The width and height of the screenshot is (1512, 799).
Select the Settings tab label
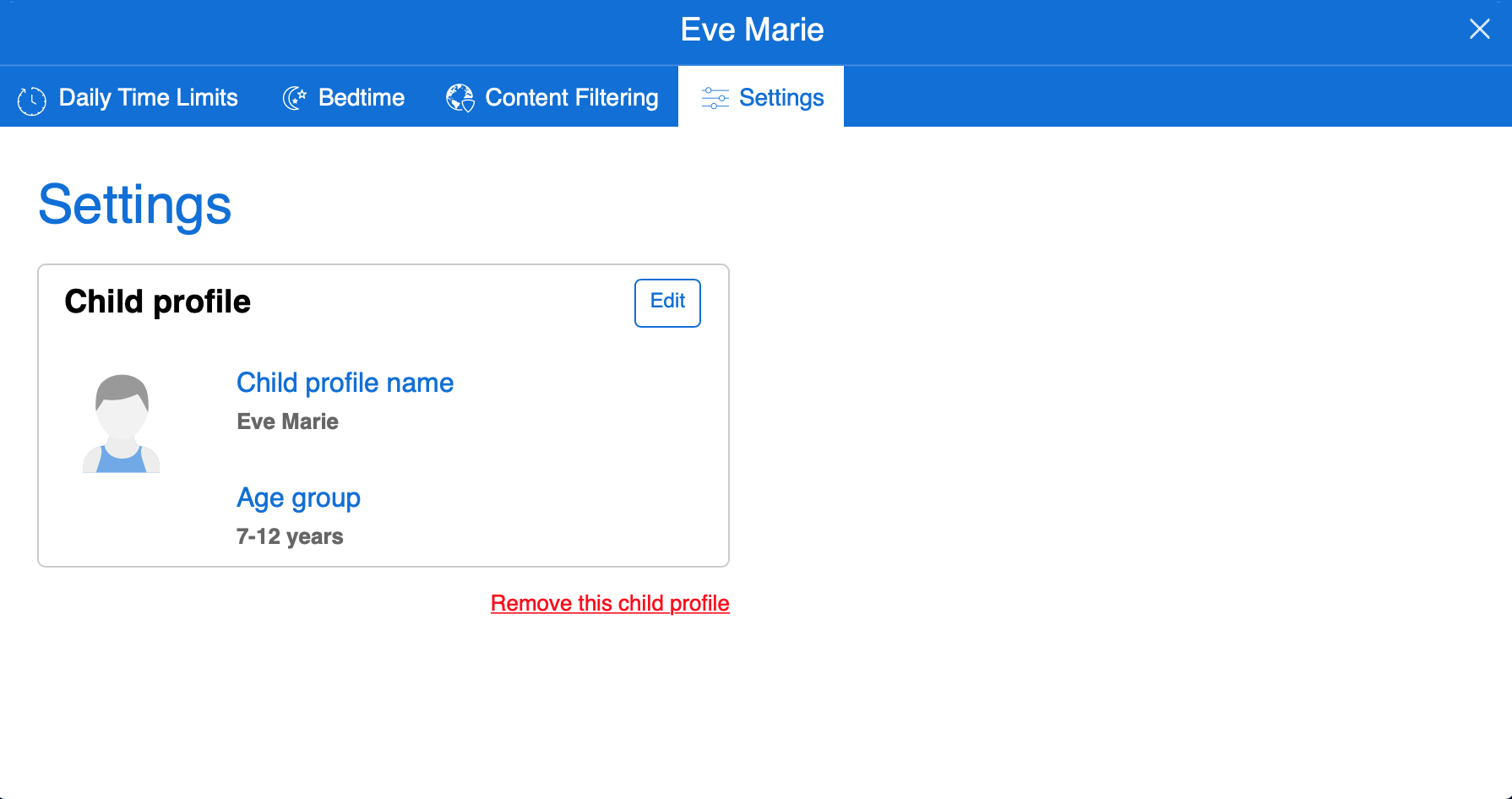pos(781,98)
